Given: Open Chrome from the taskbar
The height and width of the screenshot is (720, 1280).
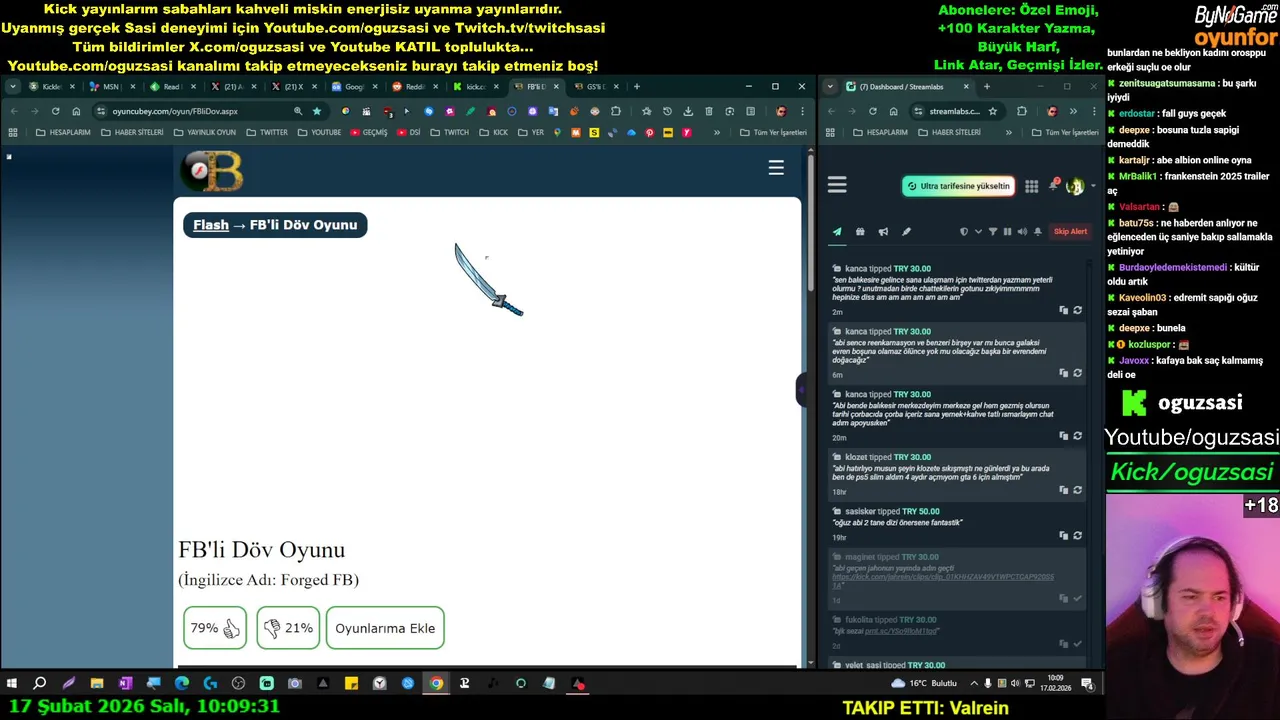Looking at the screenshot, I should [437, 684].
